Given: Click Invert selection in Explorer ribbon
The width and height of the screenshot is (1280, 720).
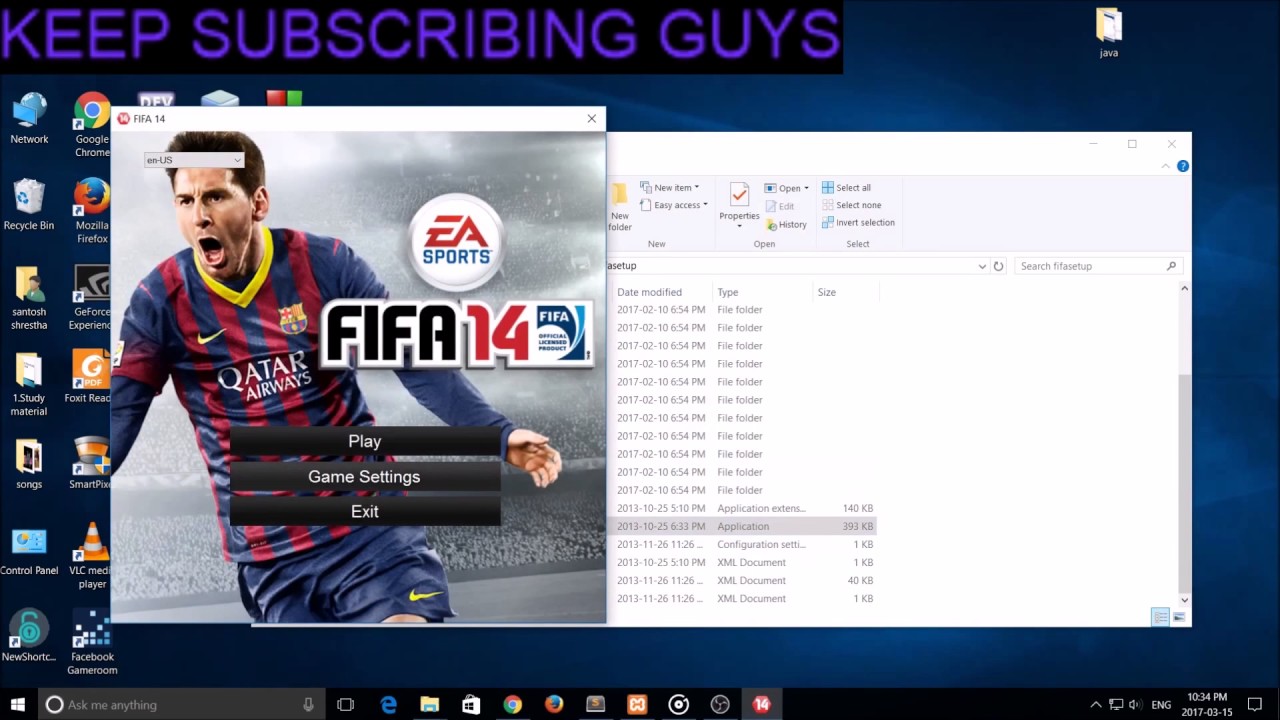Looking at the screenshot, I should (x=858, y=222).
